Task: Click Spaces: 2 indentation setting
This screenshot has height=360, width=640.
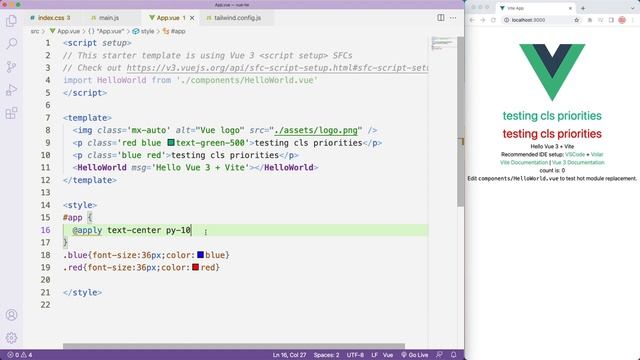Action: click(327, 355)
